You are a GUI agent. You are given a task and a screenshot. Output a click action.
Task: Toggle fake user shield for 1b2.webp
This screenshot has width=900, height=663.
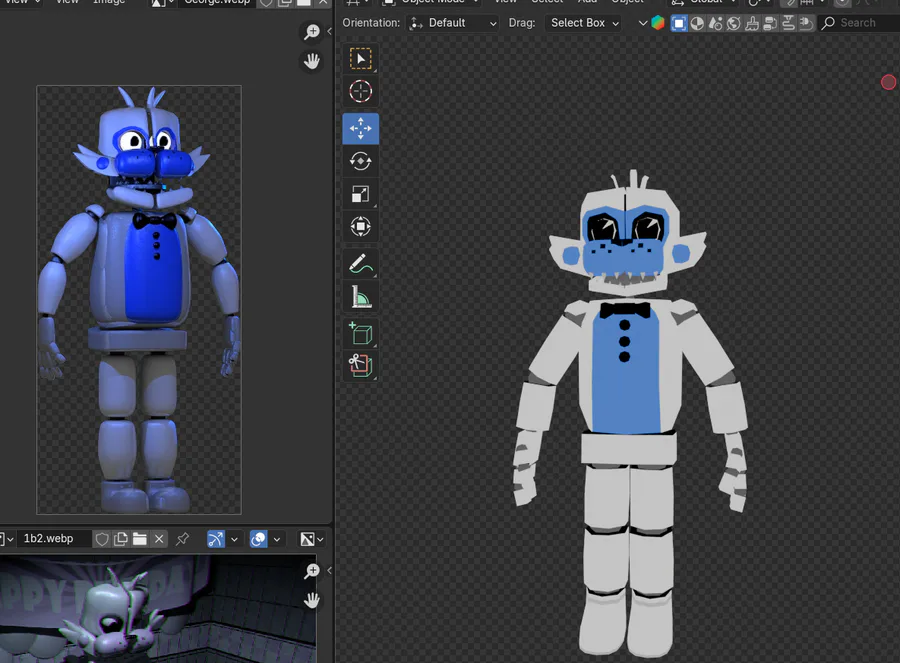point(102,539)
